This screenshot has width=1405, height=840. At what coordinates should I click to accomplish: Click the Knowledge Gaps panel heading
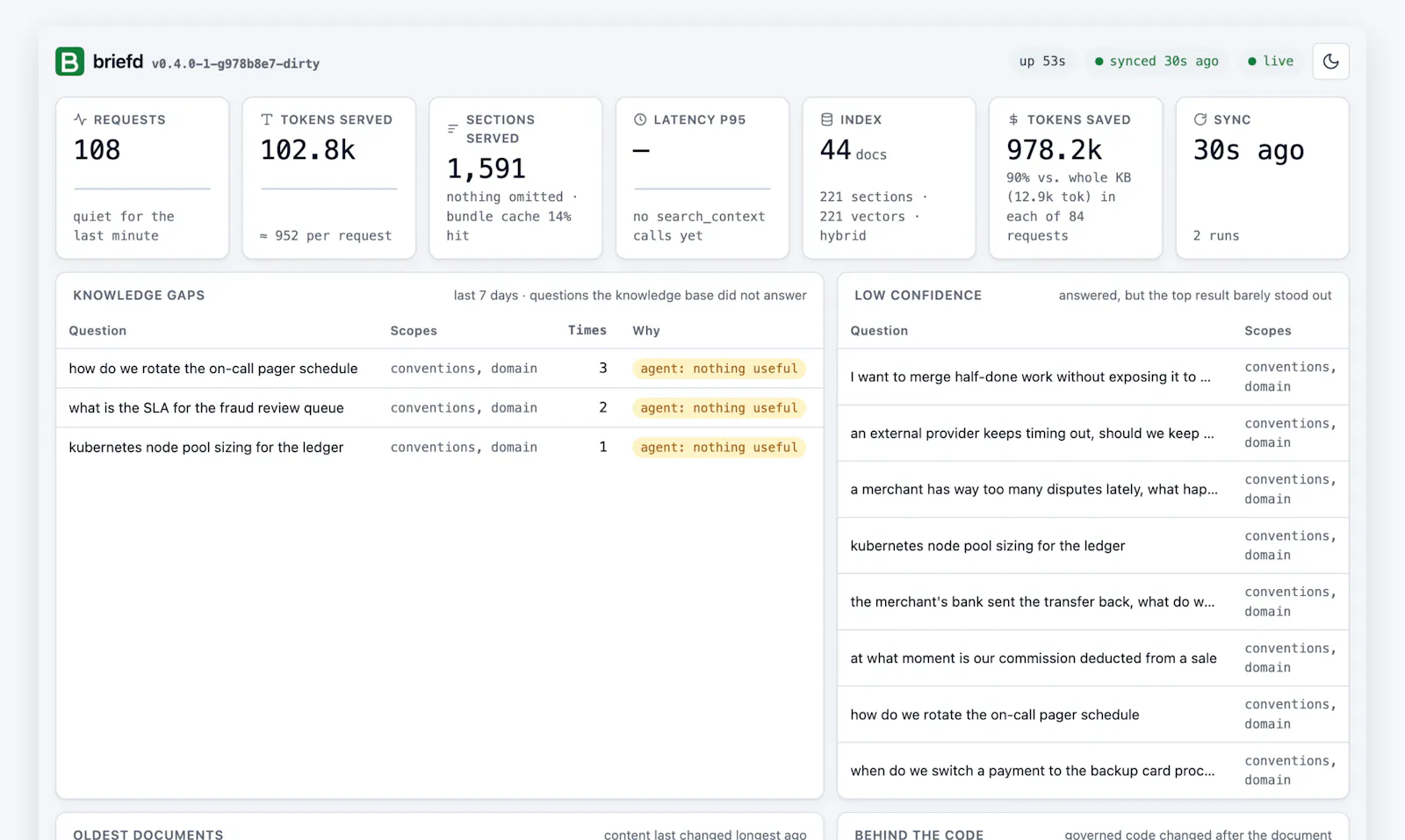click(139, 296)
